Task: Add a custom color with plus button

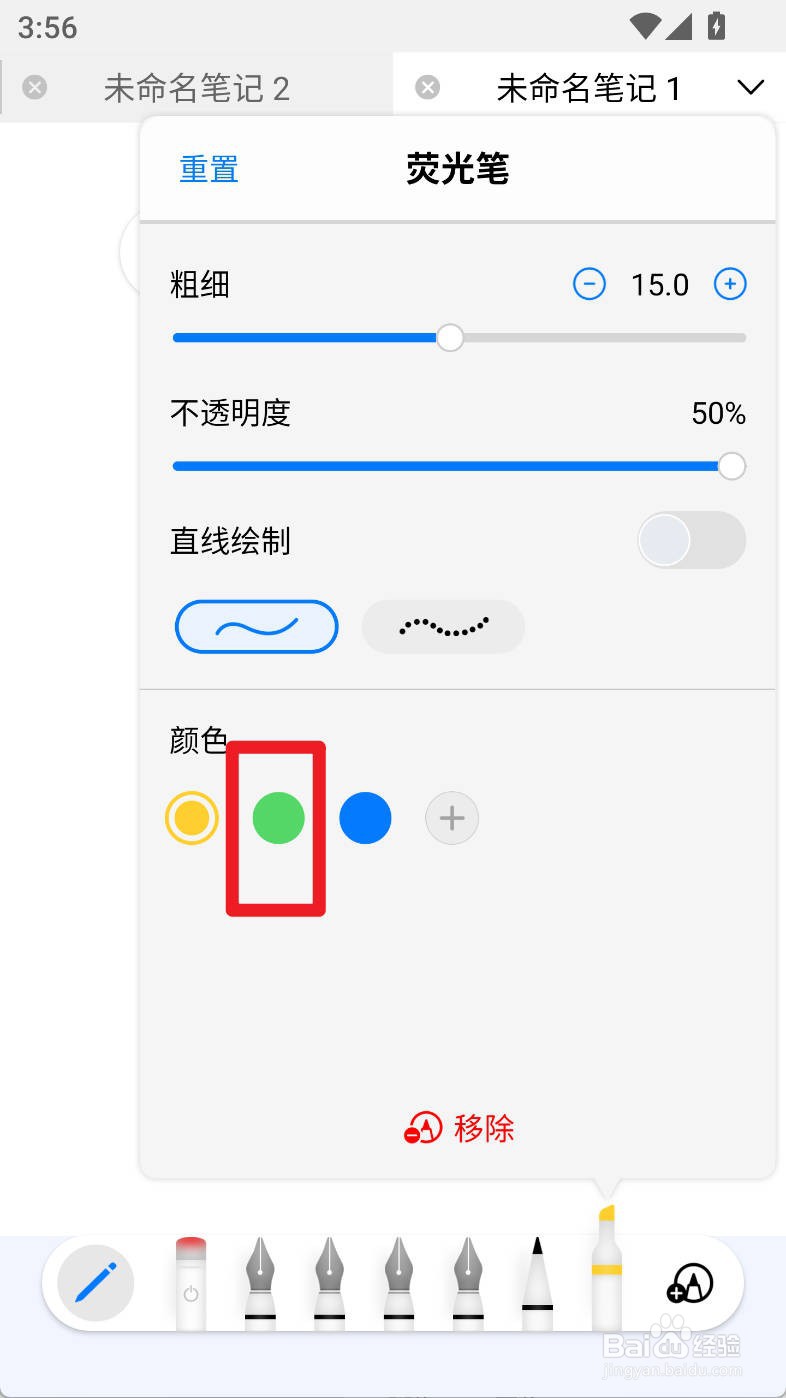Action: coord(452,819)
